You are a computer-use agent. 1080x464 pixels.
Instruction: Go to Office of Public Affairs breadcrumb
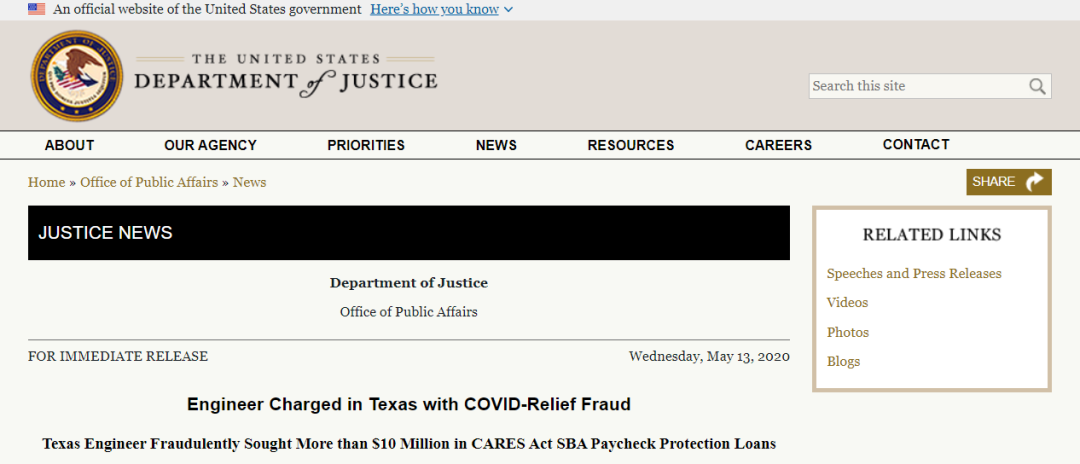pos(149,183)
